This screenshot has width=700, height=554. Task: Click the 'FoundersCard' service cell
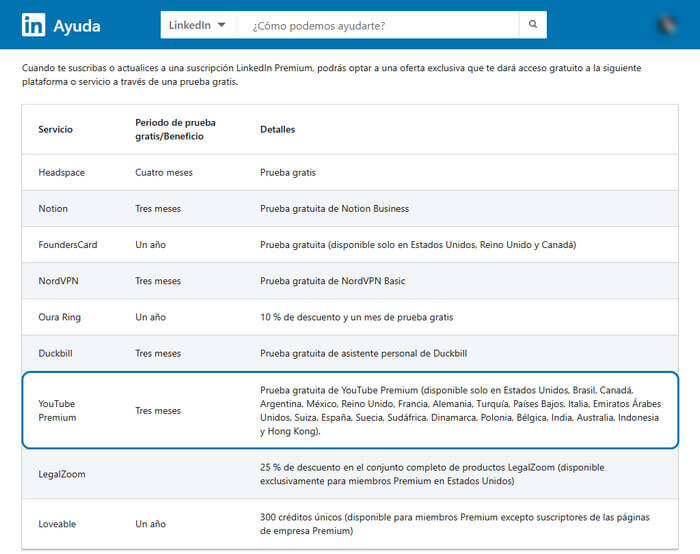[68, 245]
